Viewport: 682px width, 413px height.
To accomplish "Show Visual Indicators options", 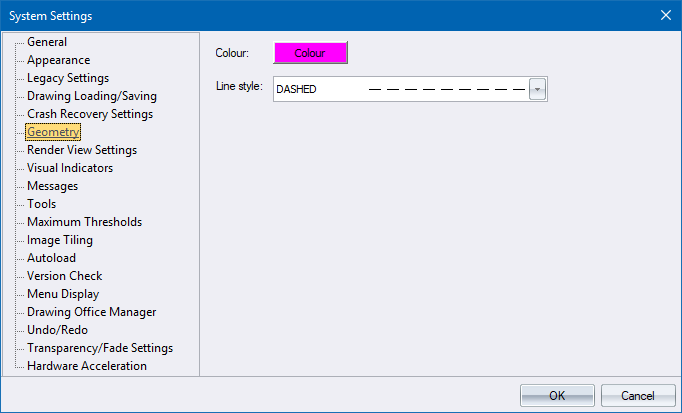I will pyautogui.click(x=70, y=168).
